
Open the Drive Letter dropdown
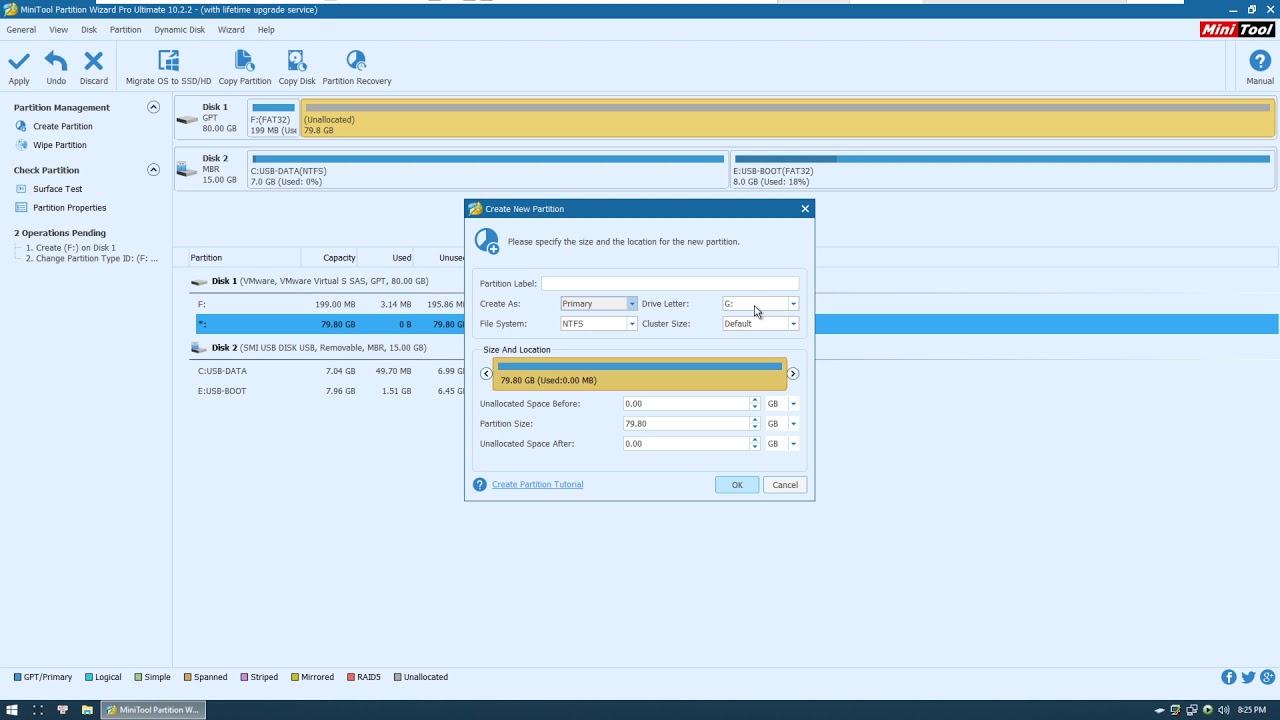760,304
